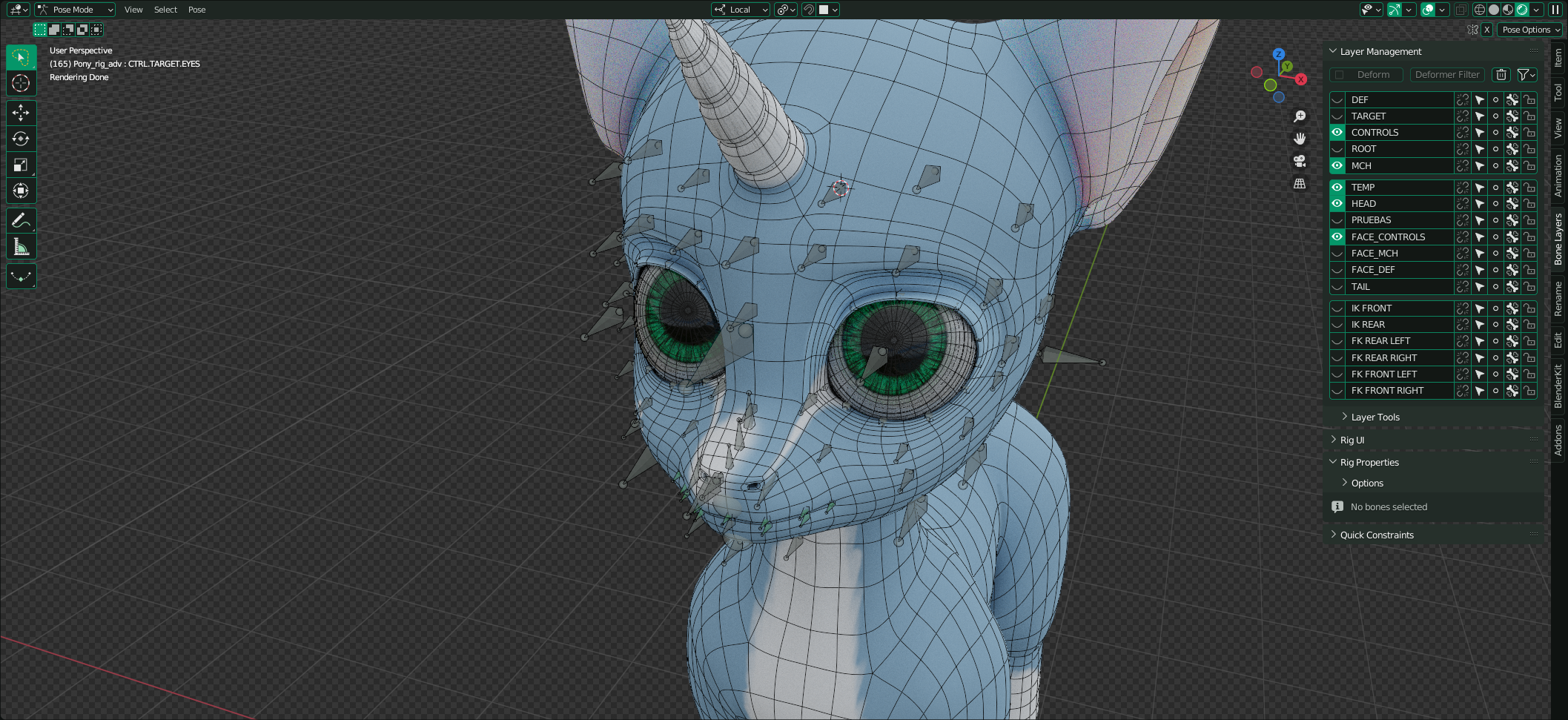Screen dimensions: 1568x720
Task: Collapse the Layer Management panel
Action: click(x=1333, y=51)
